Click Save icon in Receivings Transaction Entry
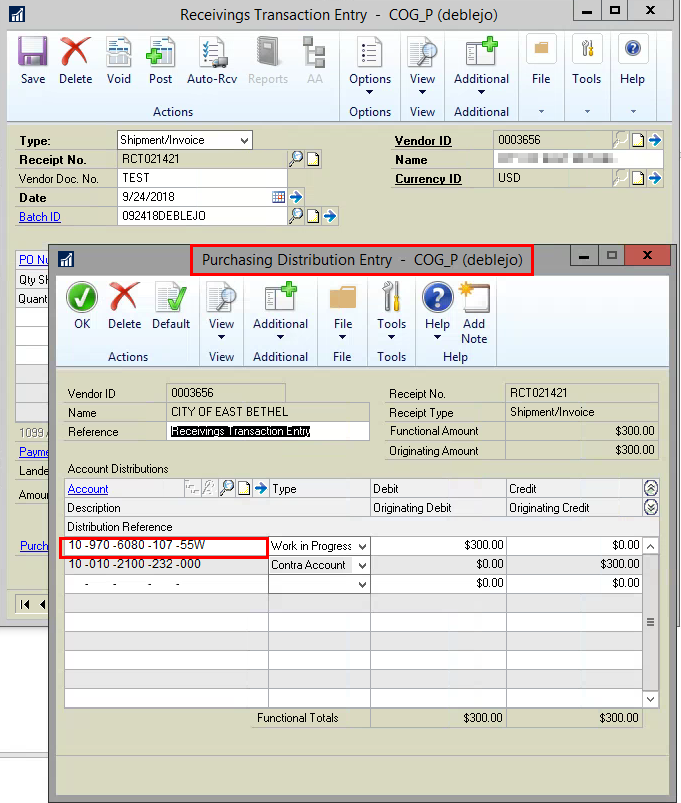The height and width of the screenshot is (803, 681). (x=33, y=60)
